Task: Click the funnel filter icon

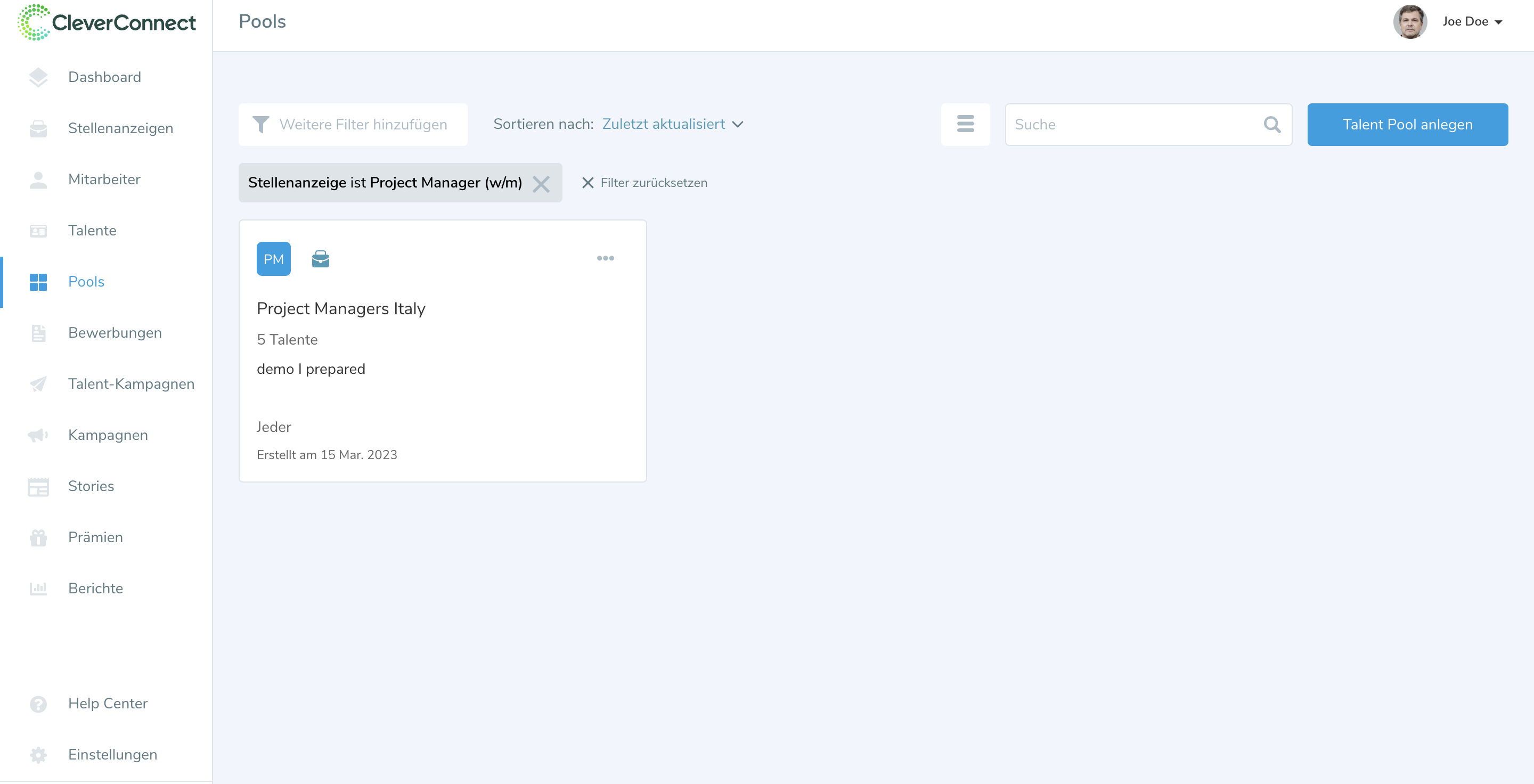Action: point(261,124)
